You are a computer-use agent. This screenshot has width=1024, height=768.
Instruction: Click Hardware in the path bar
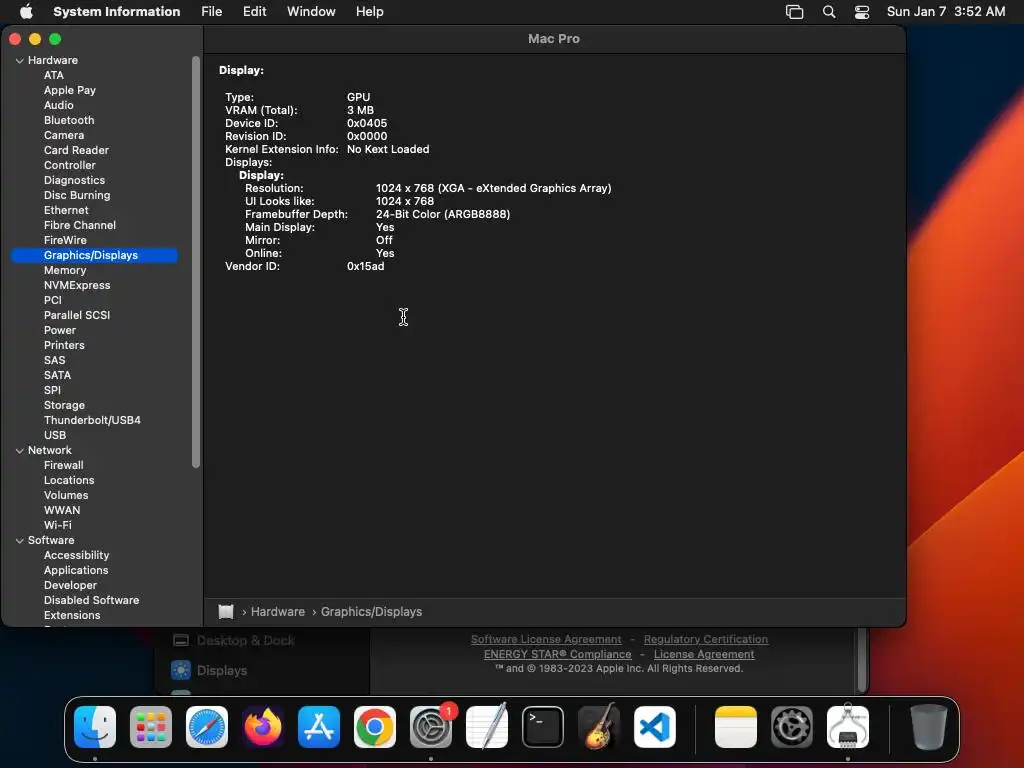[278, 611]
